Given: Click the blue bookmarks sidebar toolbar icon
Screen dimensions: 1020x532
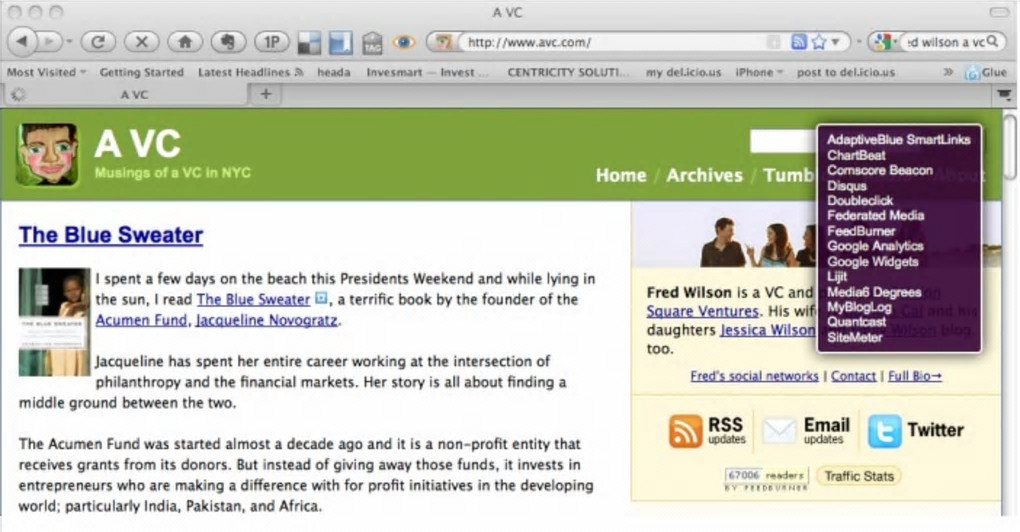Looking at the screenshot, I should pos(340,43).
